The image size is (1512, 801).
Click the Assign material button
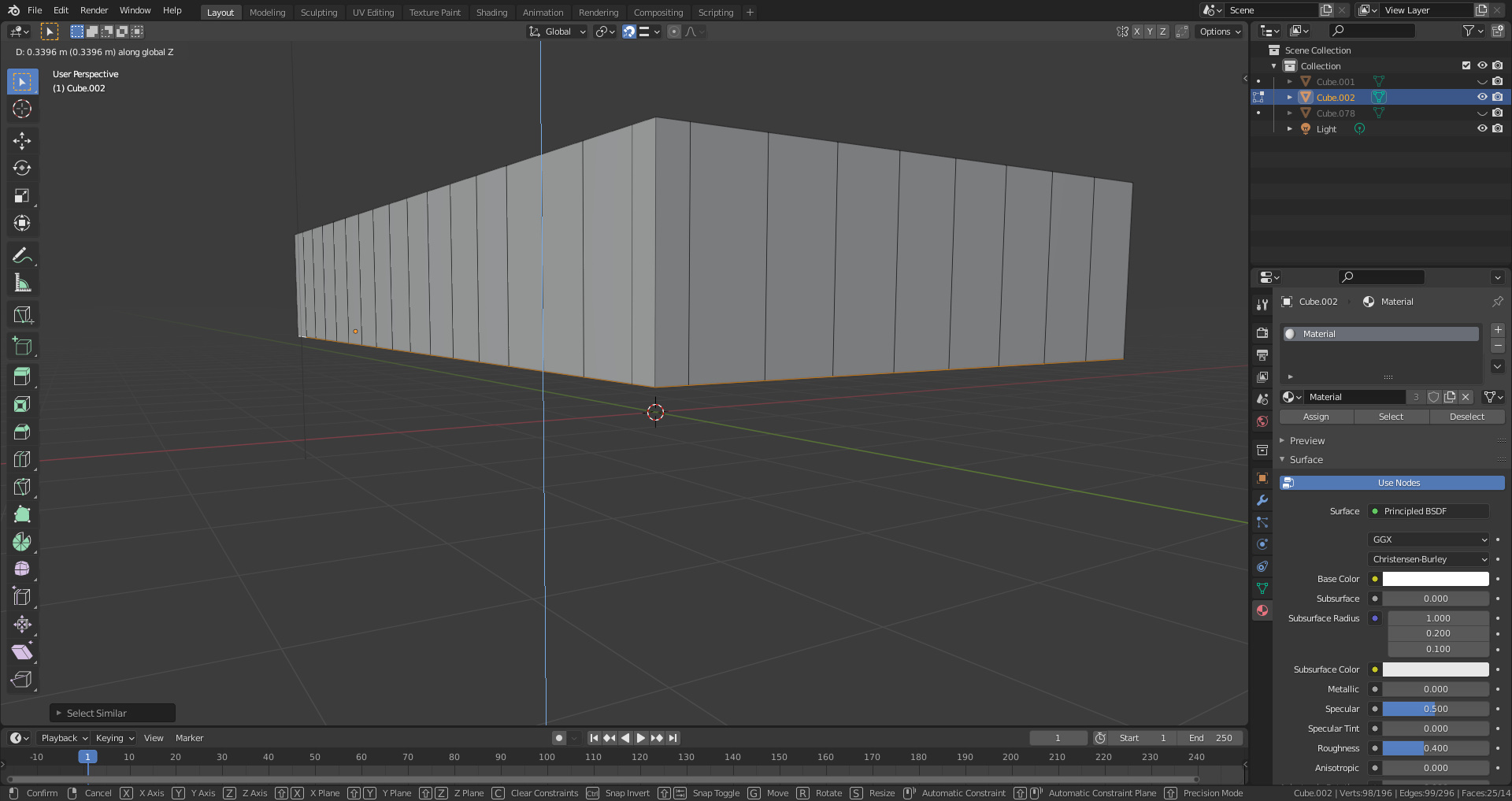click(x=1316, y=417)
